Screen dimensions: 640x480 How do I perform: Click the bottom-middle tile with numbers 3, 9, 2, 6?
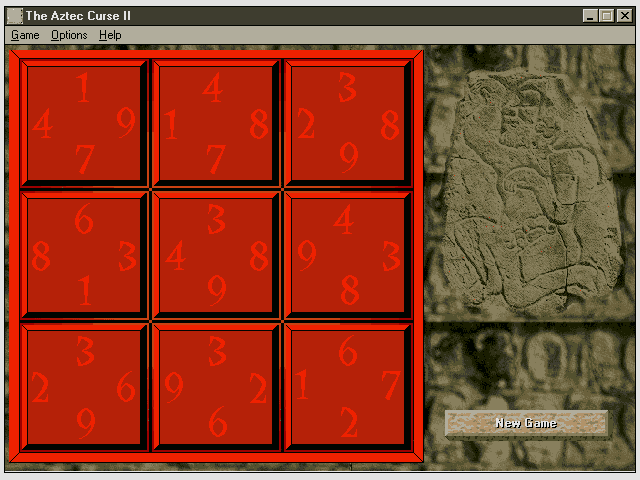pyautogui.click(x=216, y=387)
